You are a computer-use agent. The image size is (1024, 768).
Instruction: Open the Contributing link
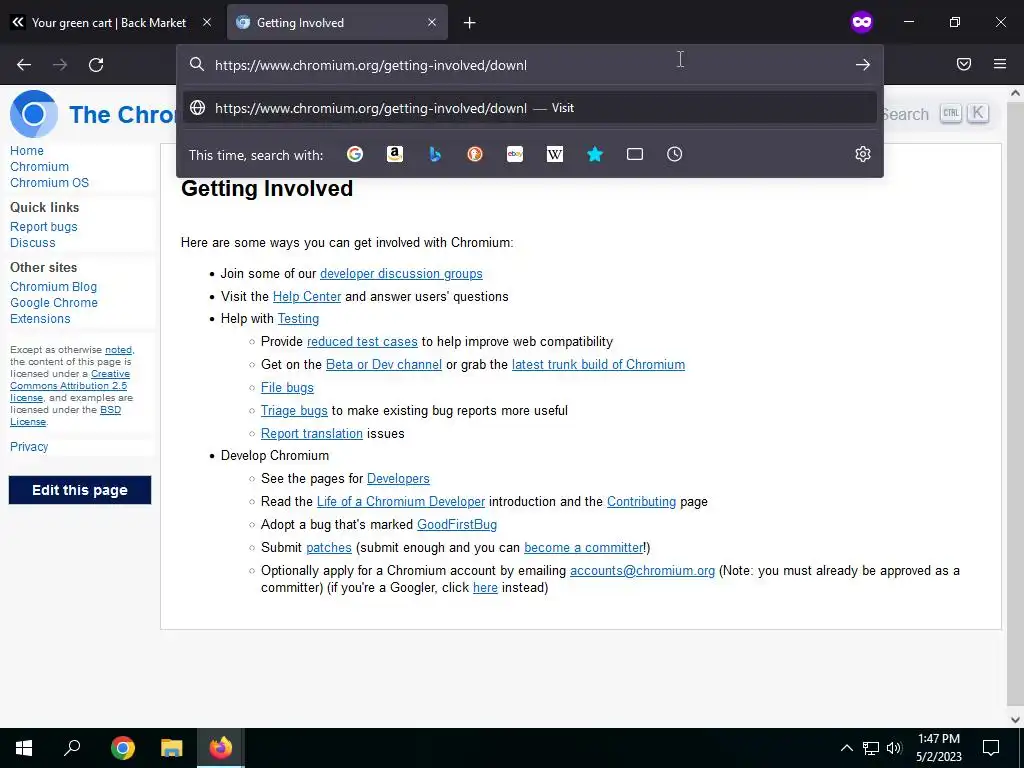(641, 502)
